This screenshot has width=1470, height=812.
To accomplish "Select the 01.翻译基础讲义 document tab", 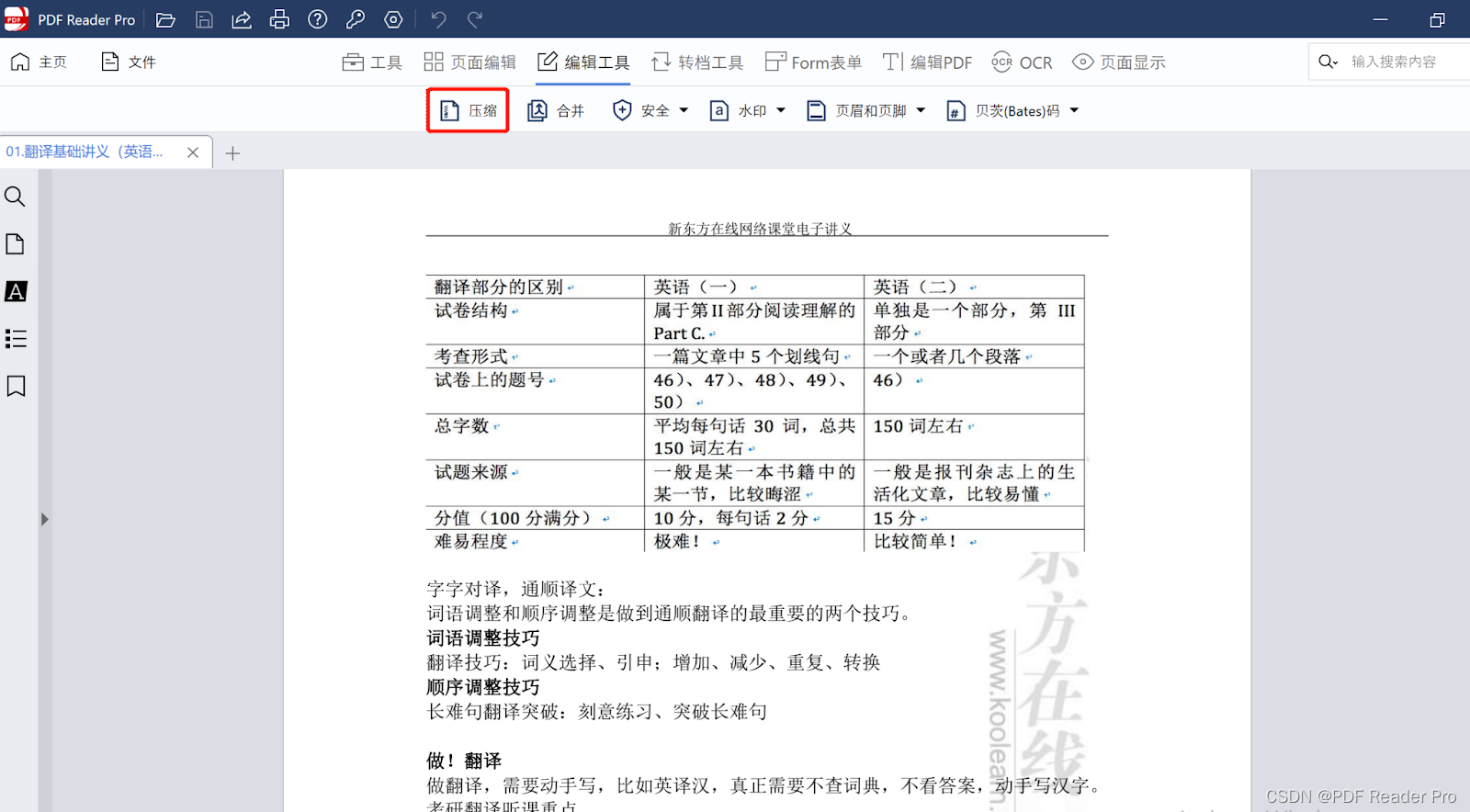I will (x=85, y=152).
